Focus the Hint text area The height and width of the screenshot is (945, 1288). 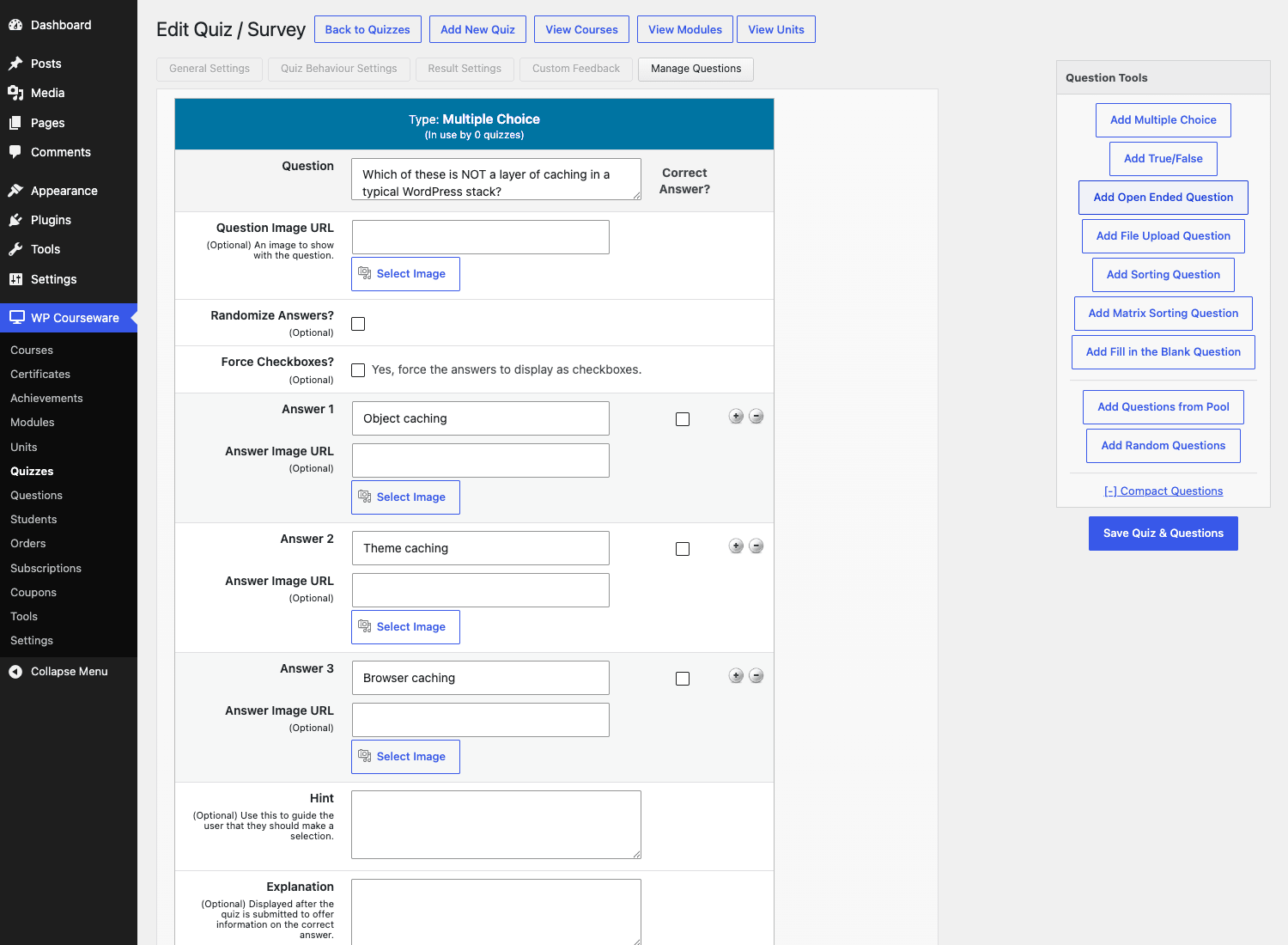coord(496,825)
